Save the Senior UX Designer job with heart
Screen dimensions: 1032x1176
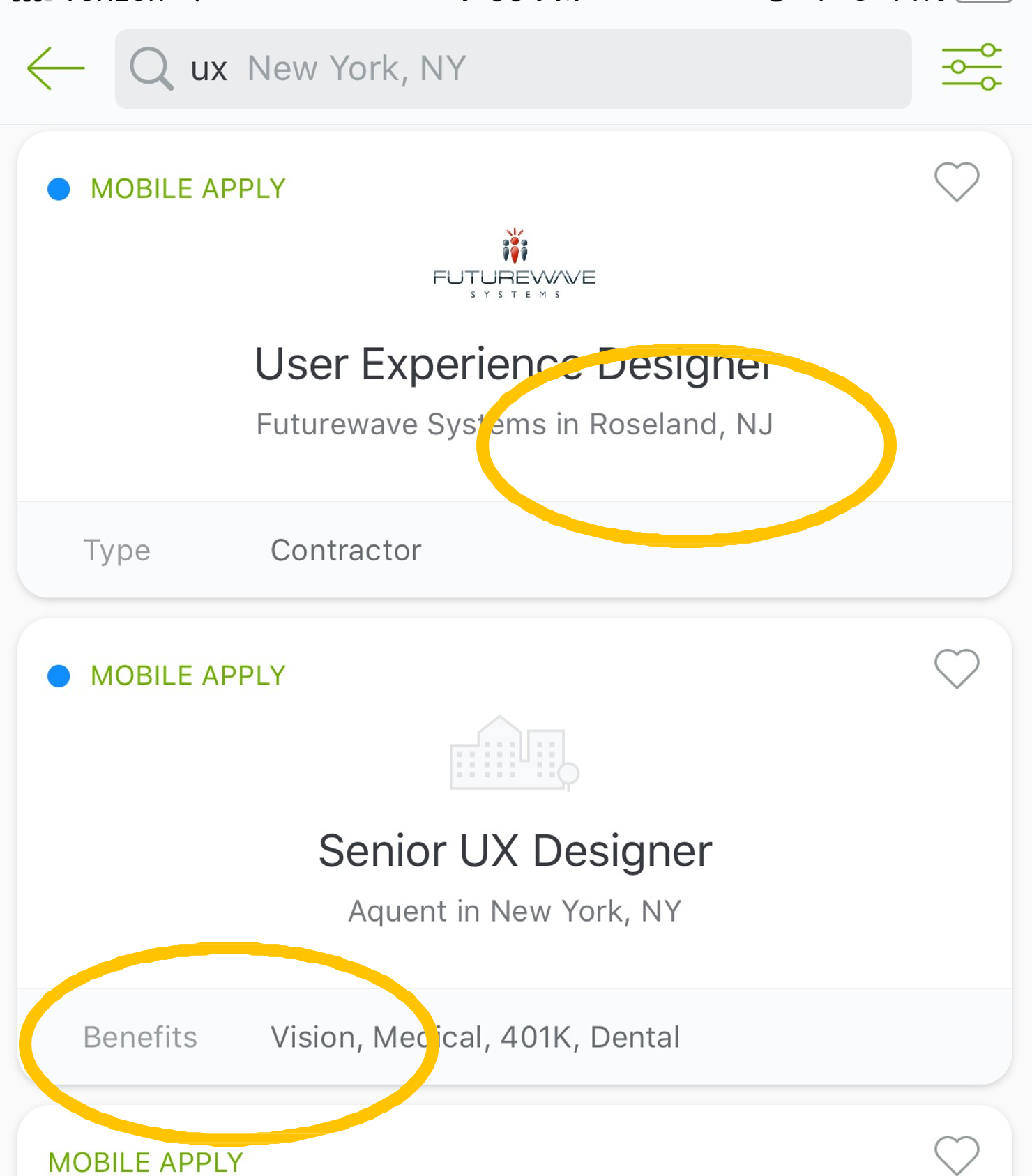(957, 669)
